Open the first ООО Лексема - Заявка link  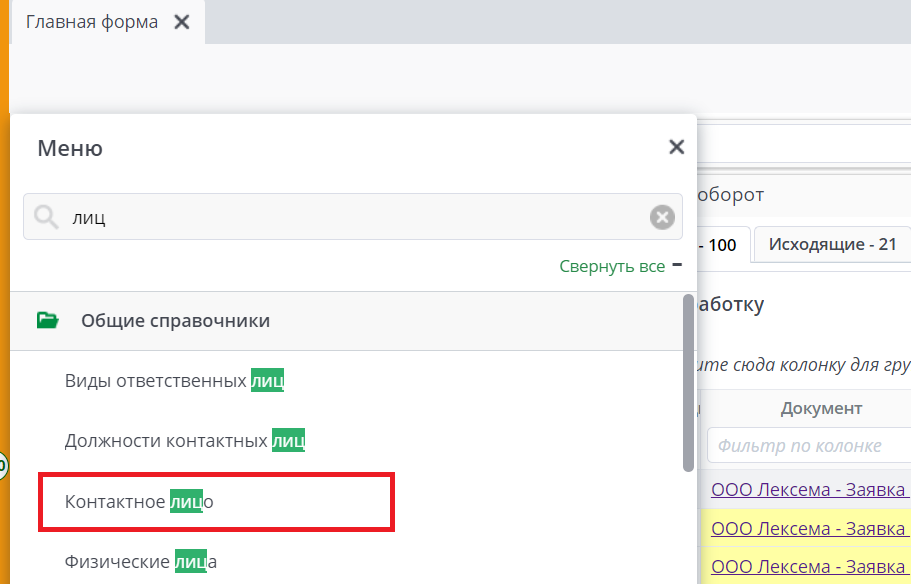tap(810, 490)
